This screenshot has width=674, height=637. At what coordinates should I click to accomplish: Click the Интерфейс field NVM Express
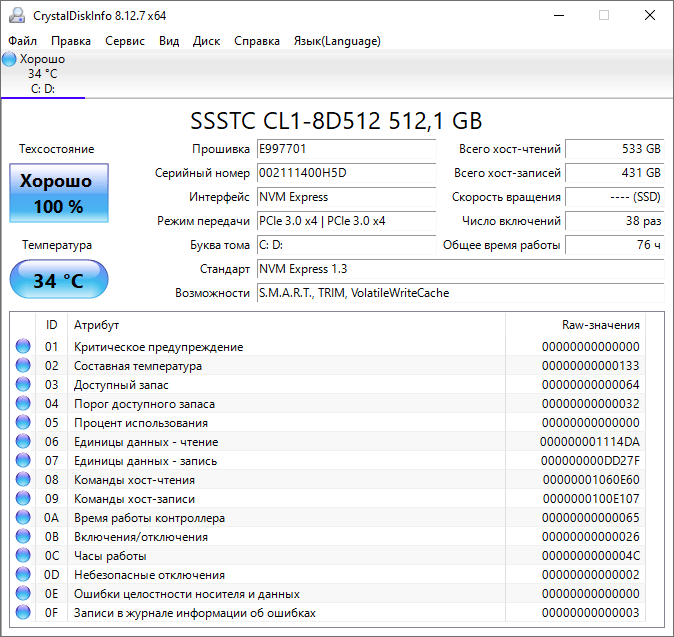click(x=346, y=197)
